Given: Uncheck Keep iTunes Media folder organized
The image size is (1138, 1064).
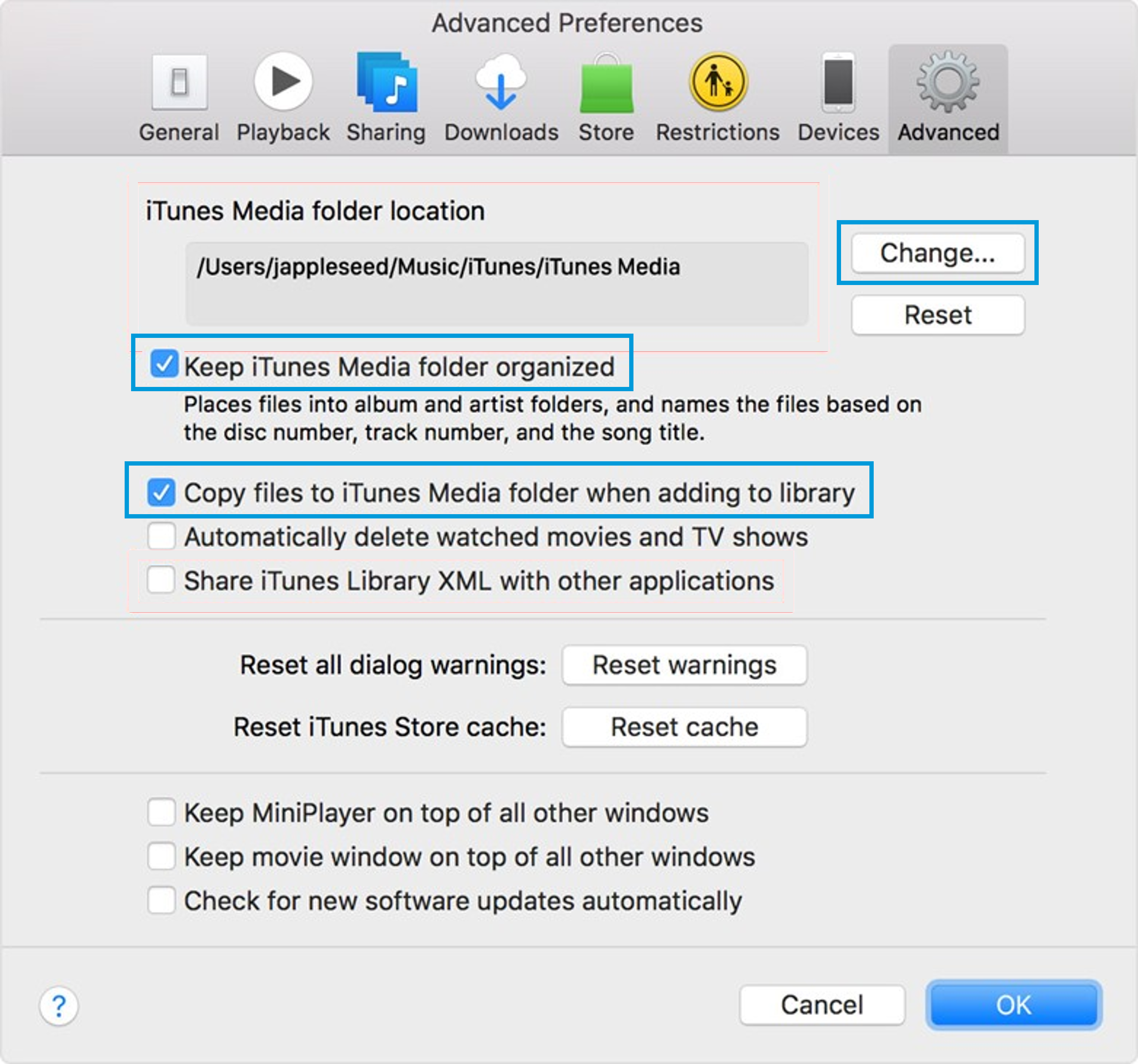Looking at the screenshot, I should pyautogui.click(x=164, y=364).
